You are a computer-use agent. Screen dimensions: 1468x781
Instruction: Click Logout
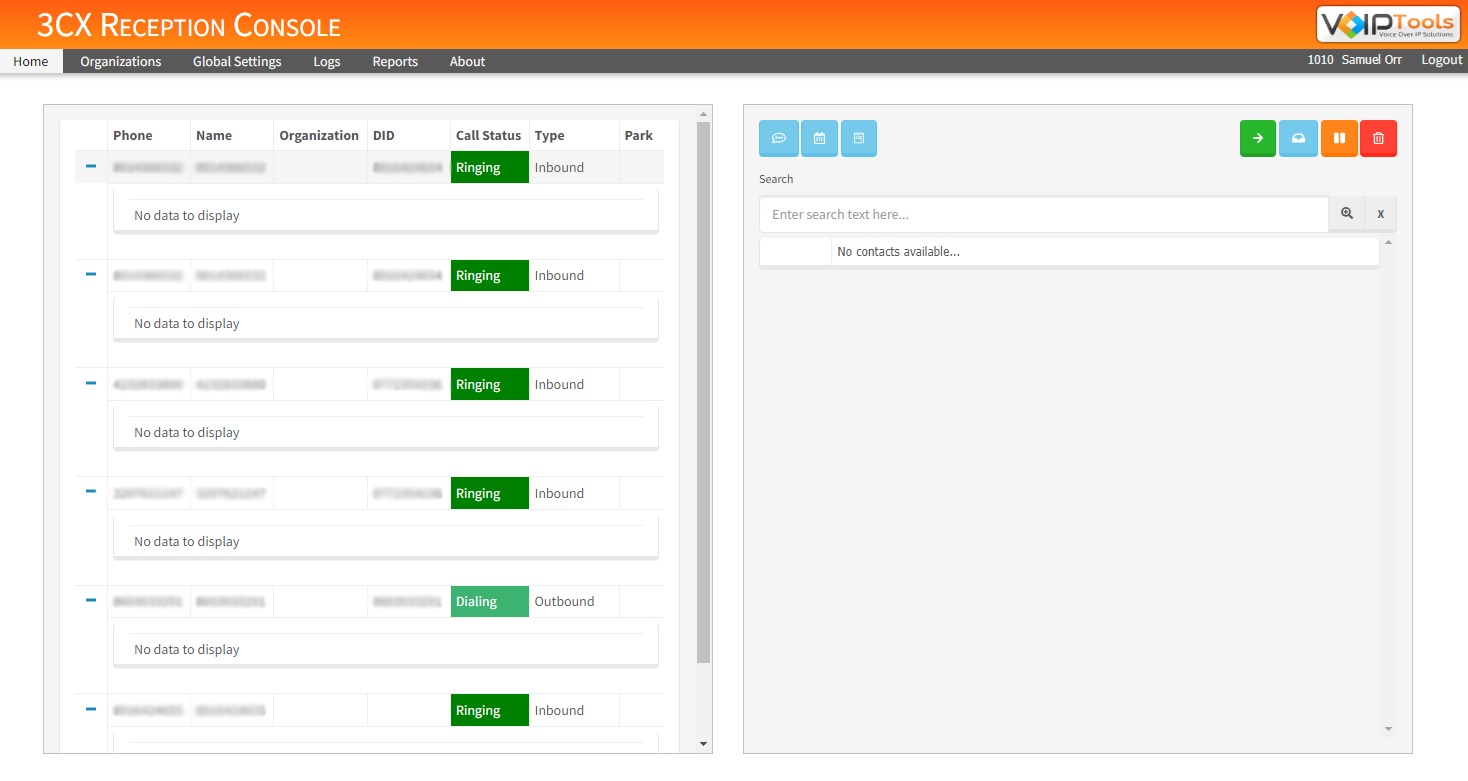tap(1441, 59)
